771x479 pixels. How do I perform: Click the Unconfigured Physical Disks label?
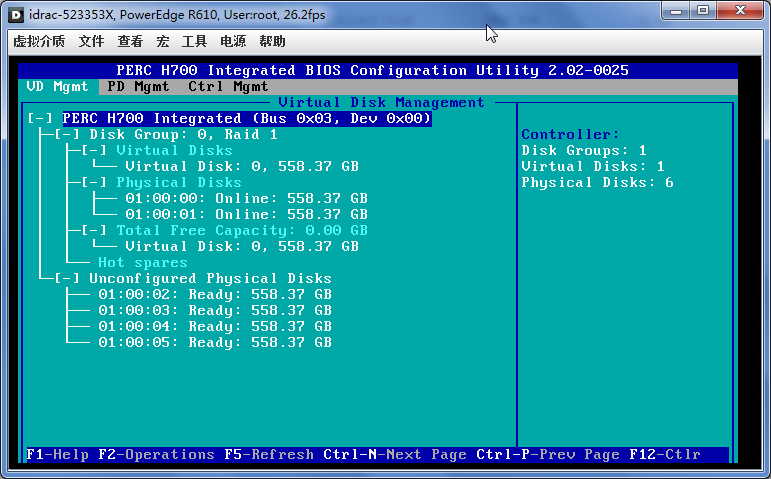point(210,278)
